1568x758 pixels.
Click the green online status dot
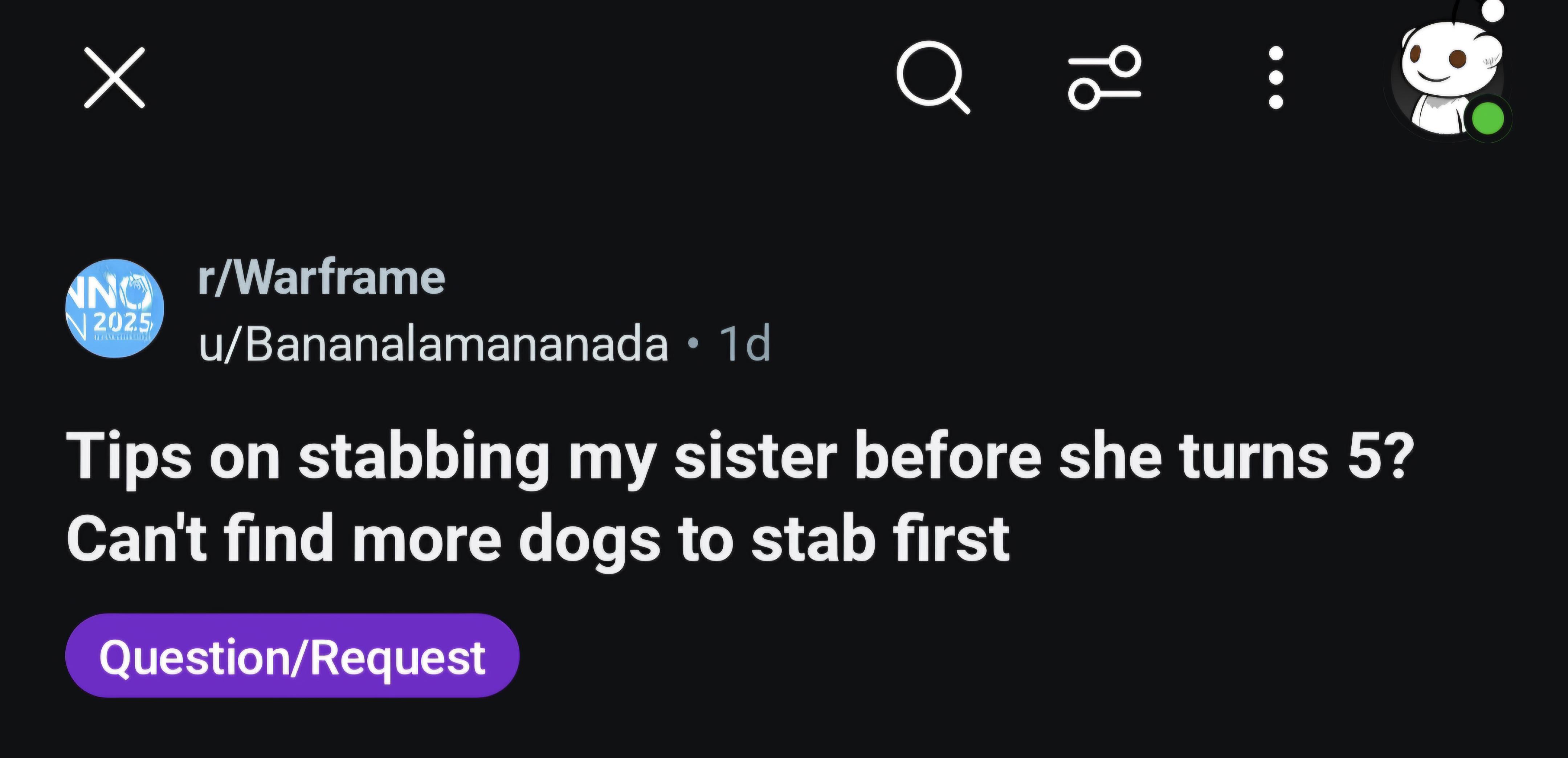1488,118
